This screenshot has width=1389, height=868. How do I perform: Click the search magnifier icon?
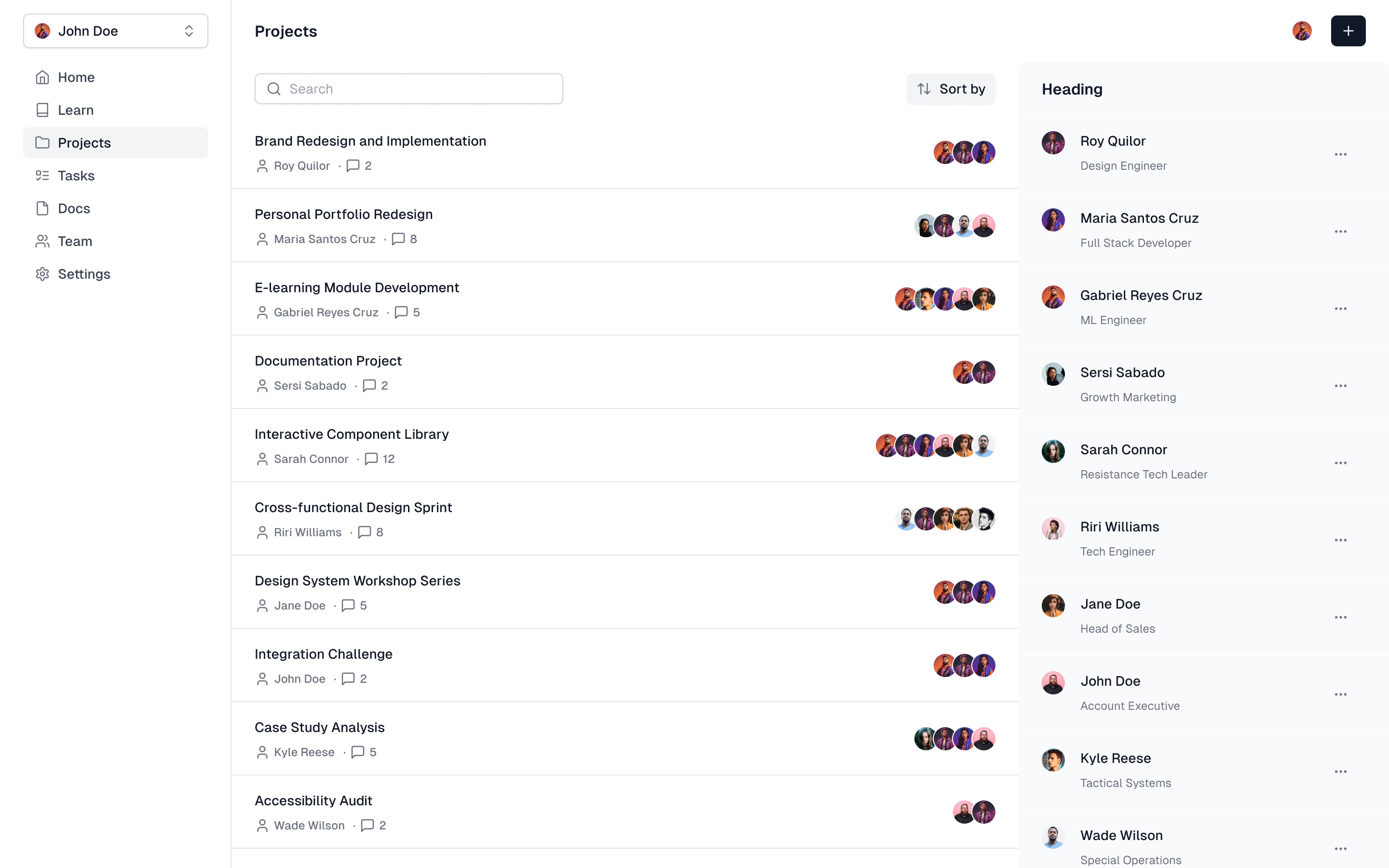tap(274, 89)
